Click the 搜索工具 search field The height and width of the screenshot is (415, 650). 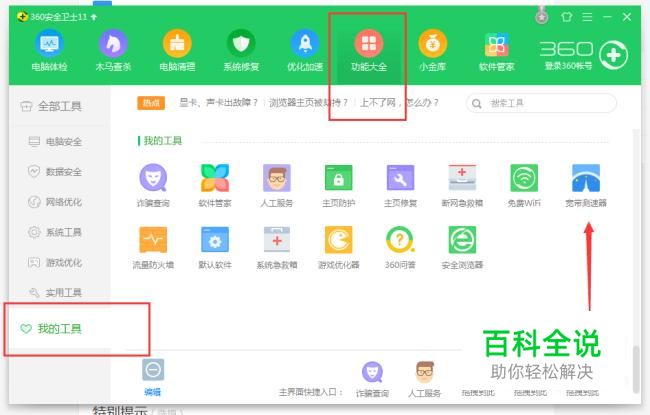pyautogui.click(x=541, y=103)
